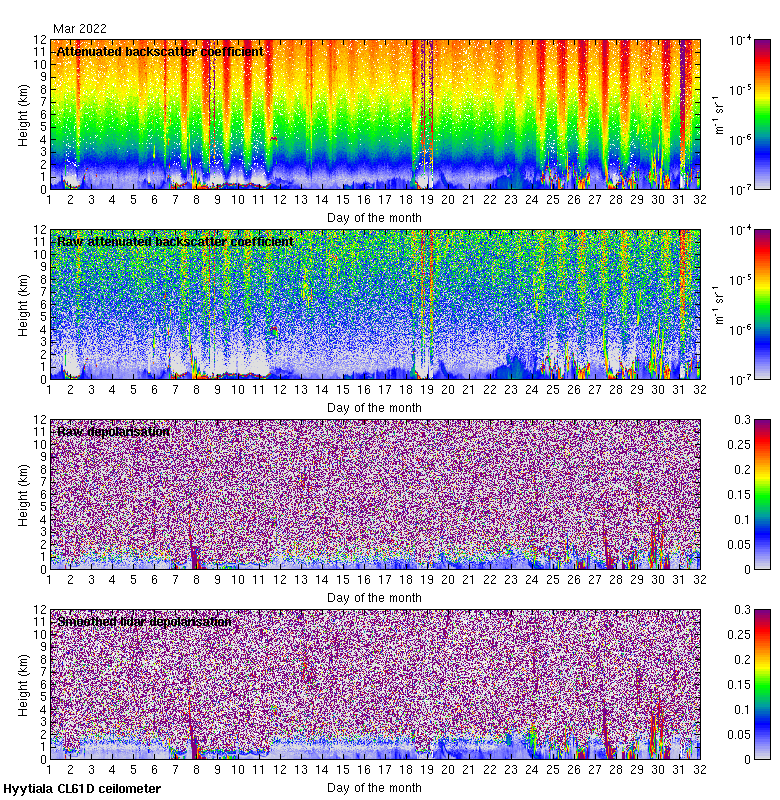Click the "Raw depolarisation" panel title
The image size is (780, 800).
(113, 432)
